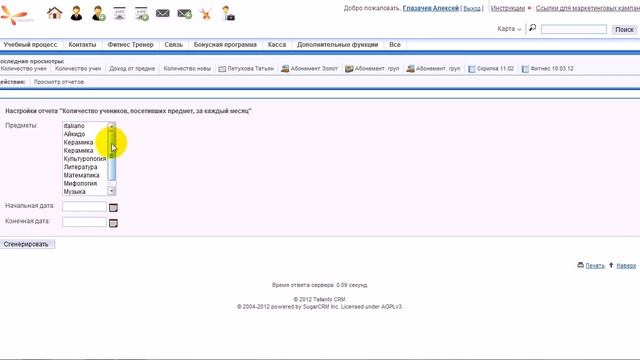Click the Поиск button
Screen dimensions: 640x360
[624, 29]
